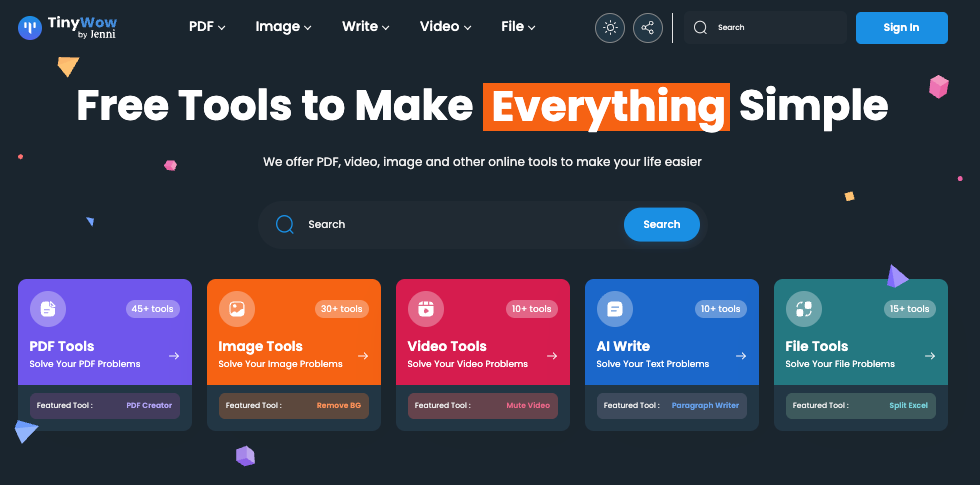Open the File Tools card title
This screenshot has height=485, width=980.
[x=817, y=346]
